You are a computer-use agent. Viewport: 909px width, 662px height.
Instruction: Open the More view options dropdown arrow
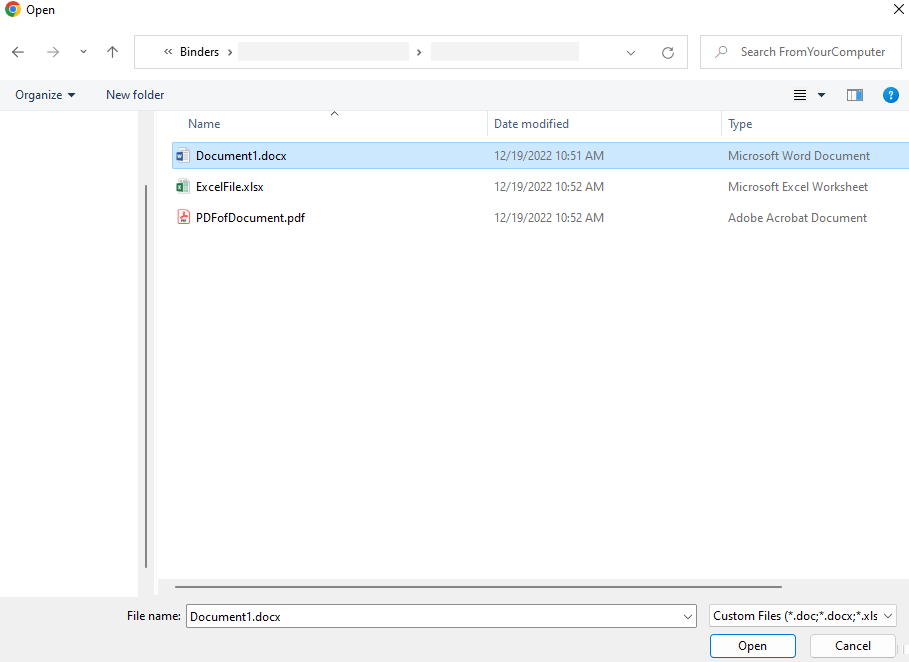point(821,95)
